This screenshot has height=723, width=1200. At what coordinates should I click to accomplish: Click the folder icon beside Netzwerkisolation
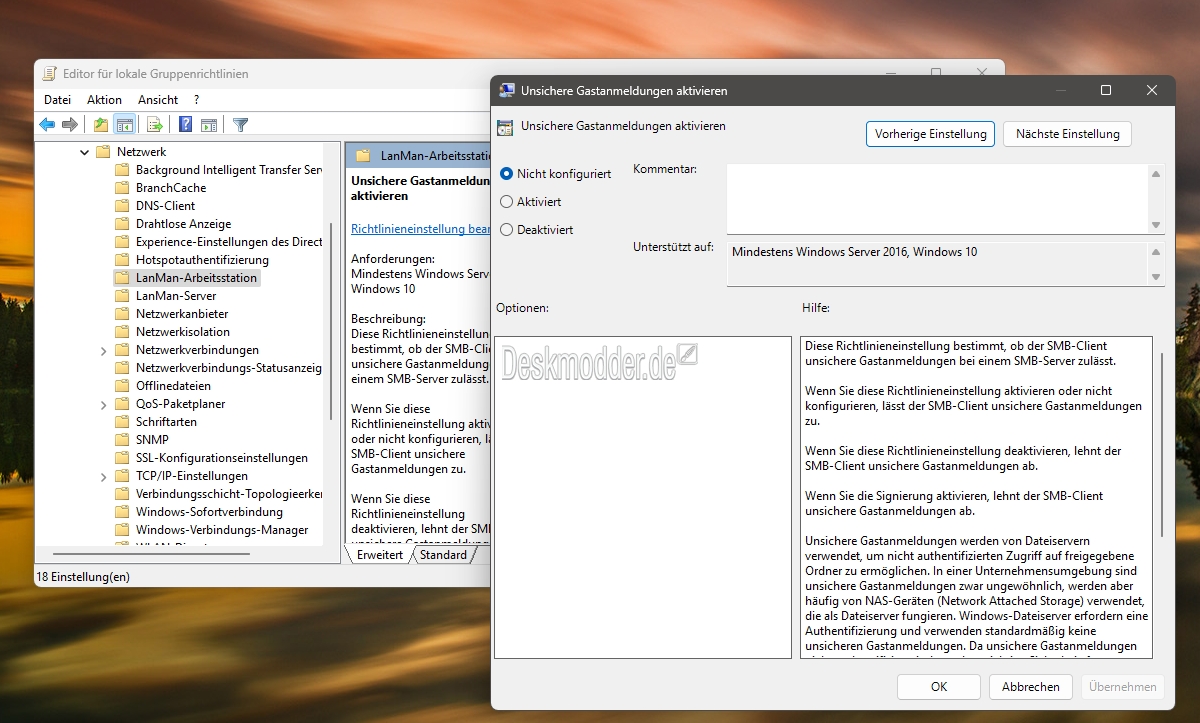pyautogui.click(x=122, y=332)
